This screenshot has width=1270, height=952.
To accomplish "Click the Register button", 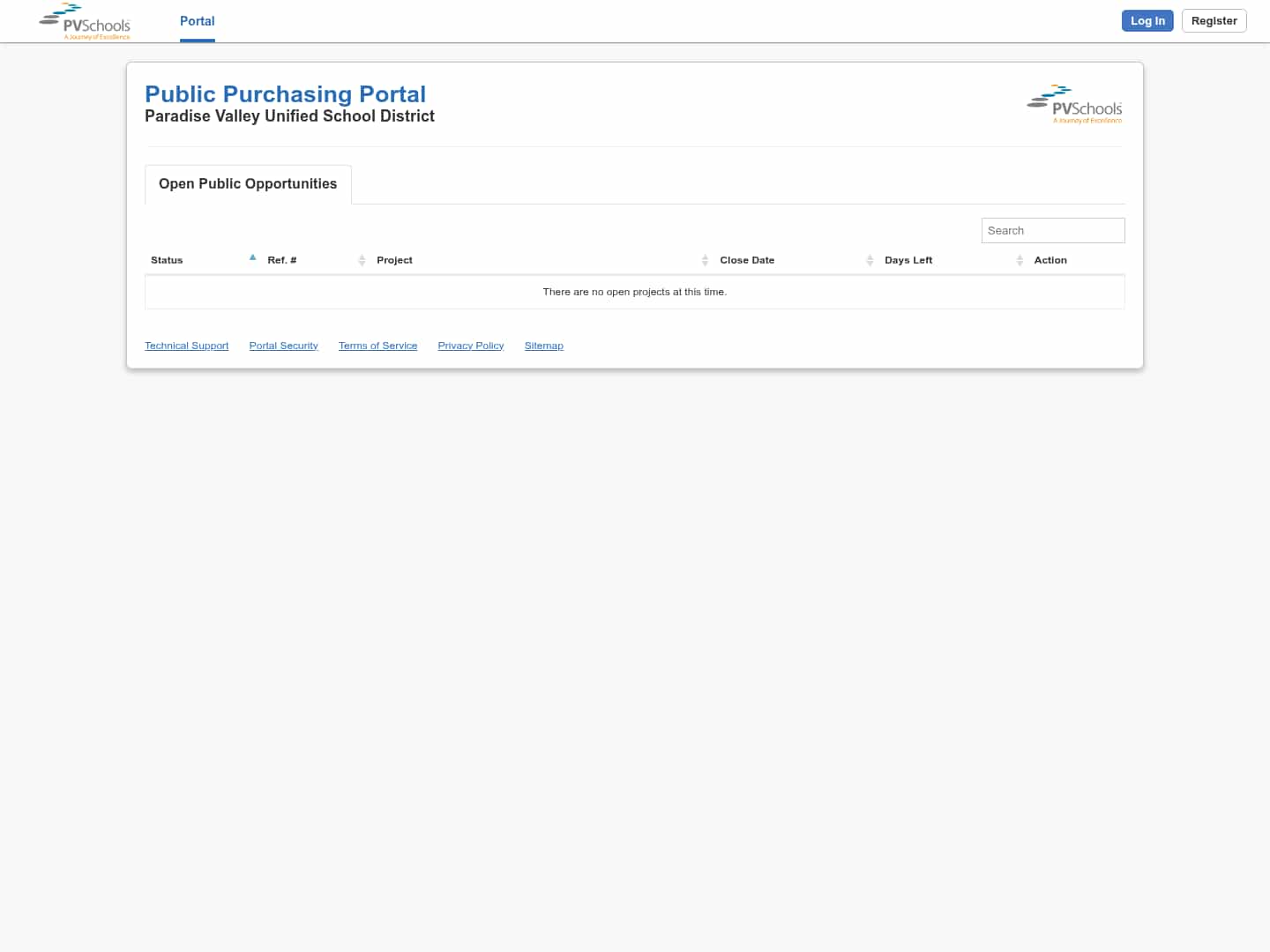I will (1214, 20).
